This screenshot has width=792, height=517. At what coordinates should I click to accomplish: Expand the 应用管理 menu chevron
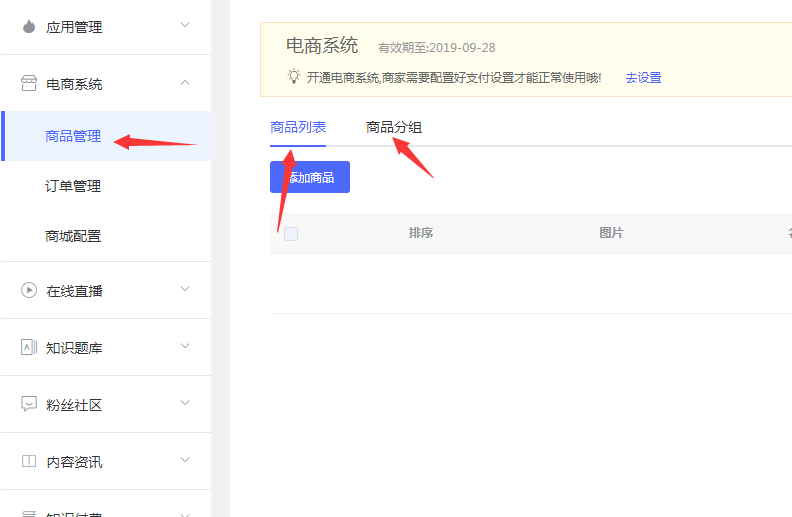(185, 25)
